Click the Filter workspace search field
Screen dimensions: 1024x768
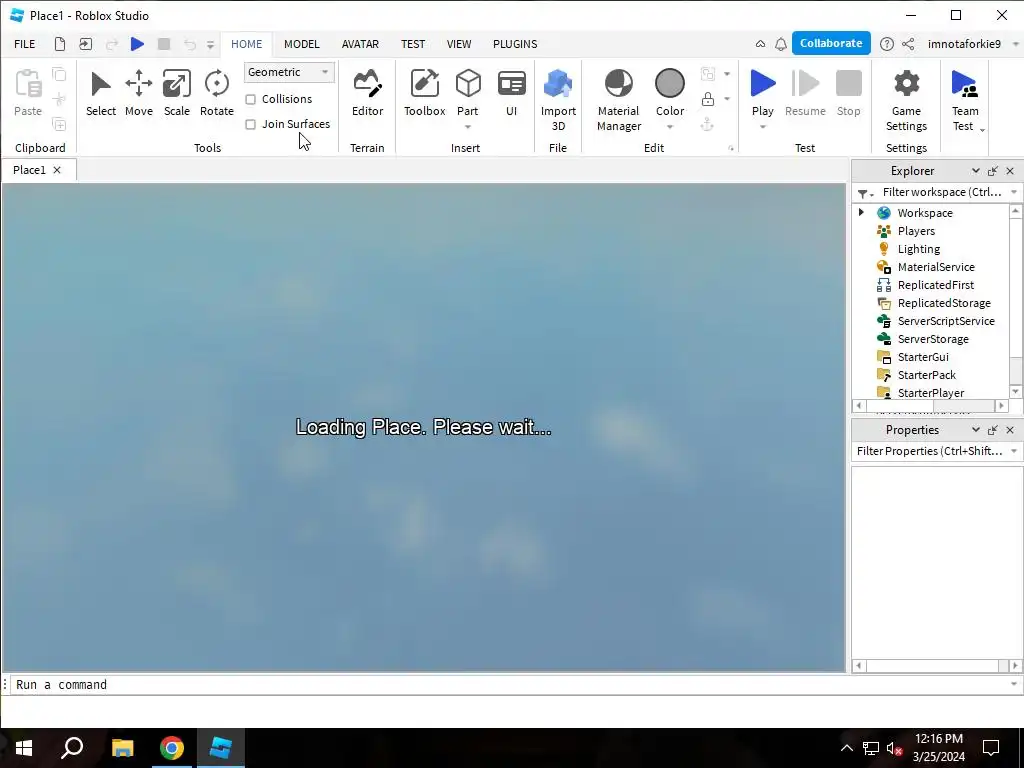(x=942, y=192)
